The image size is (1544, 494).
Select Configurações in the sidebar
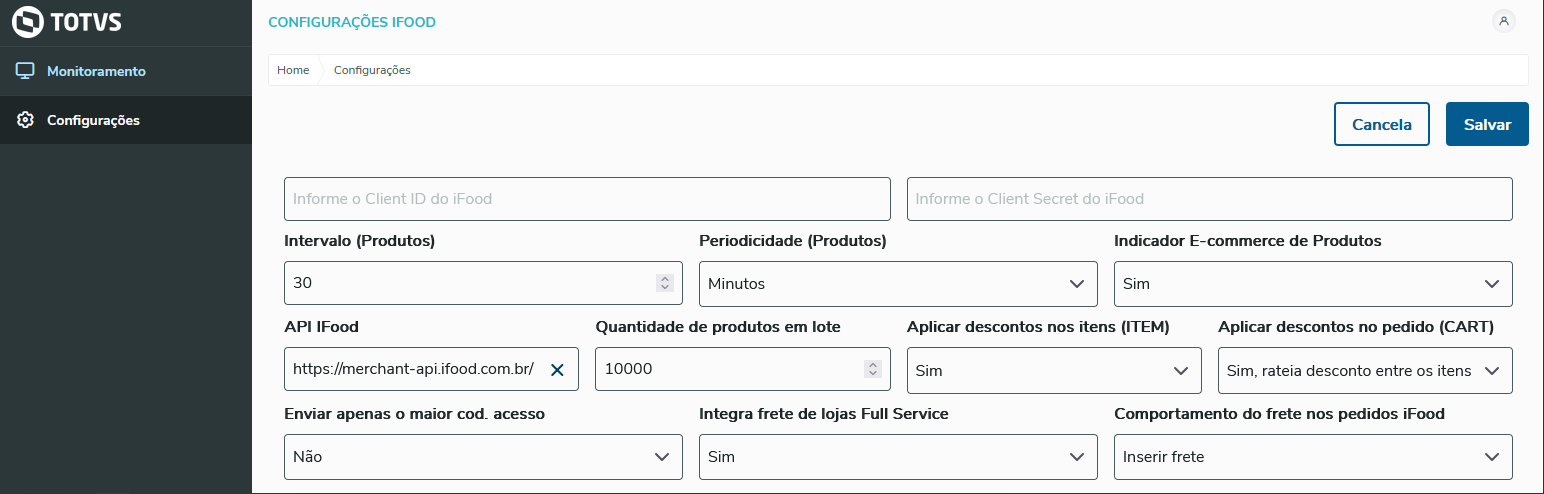[x=93, y=120]
